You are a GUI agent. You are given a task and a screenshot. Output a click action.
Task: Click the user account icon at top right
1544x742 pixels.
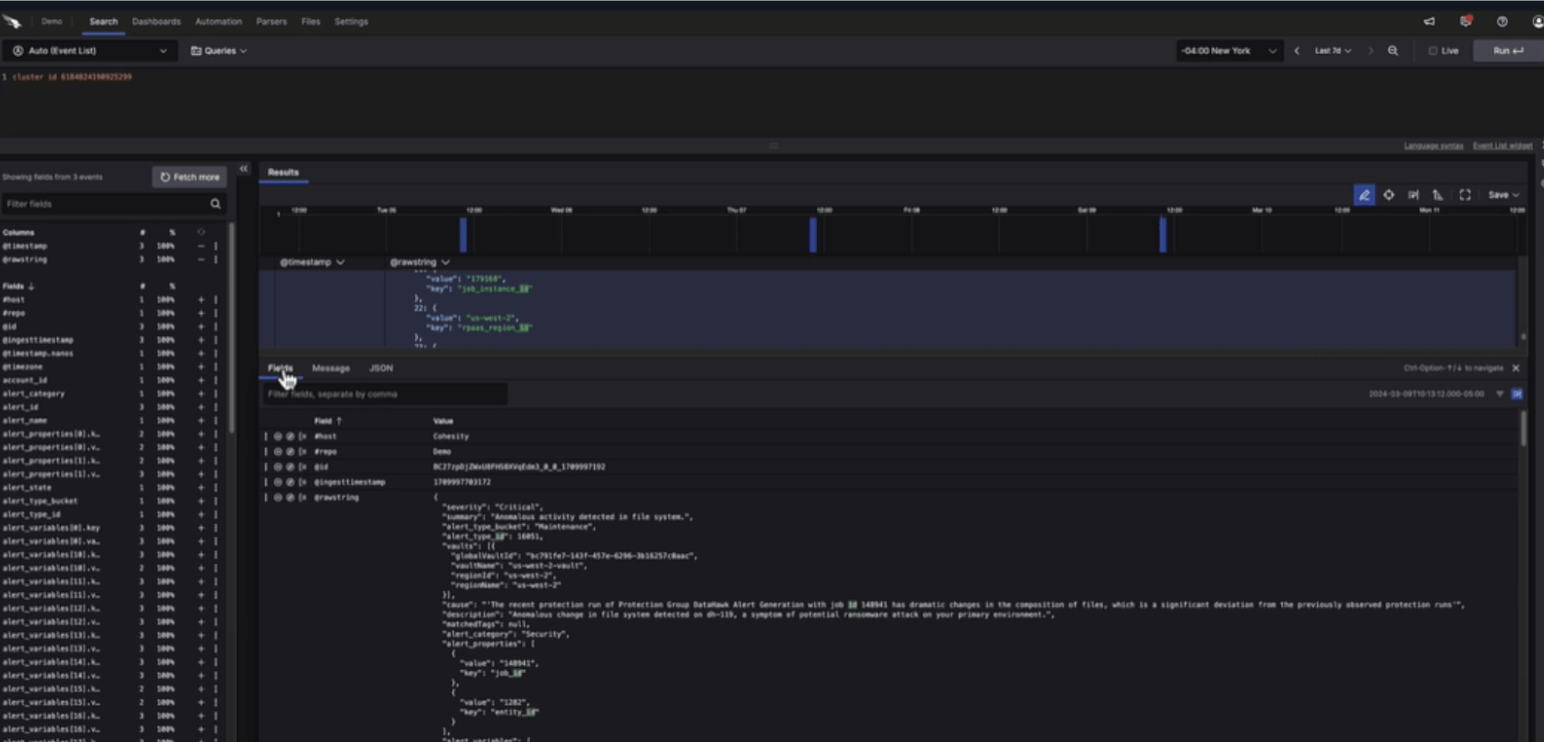point(1536,21)
